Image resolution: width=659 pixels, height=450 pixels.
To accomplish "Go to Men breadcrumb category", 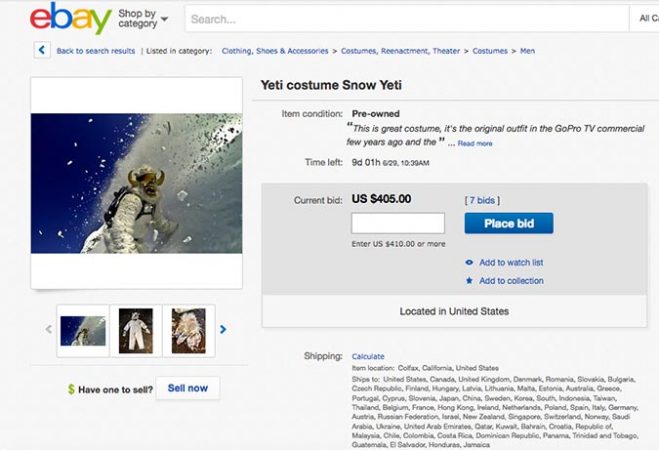I will pyautogui.click(x=529, y=50).
